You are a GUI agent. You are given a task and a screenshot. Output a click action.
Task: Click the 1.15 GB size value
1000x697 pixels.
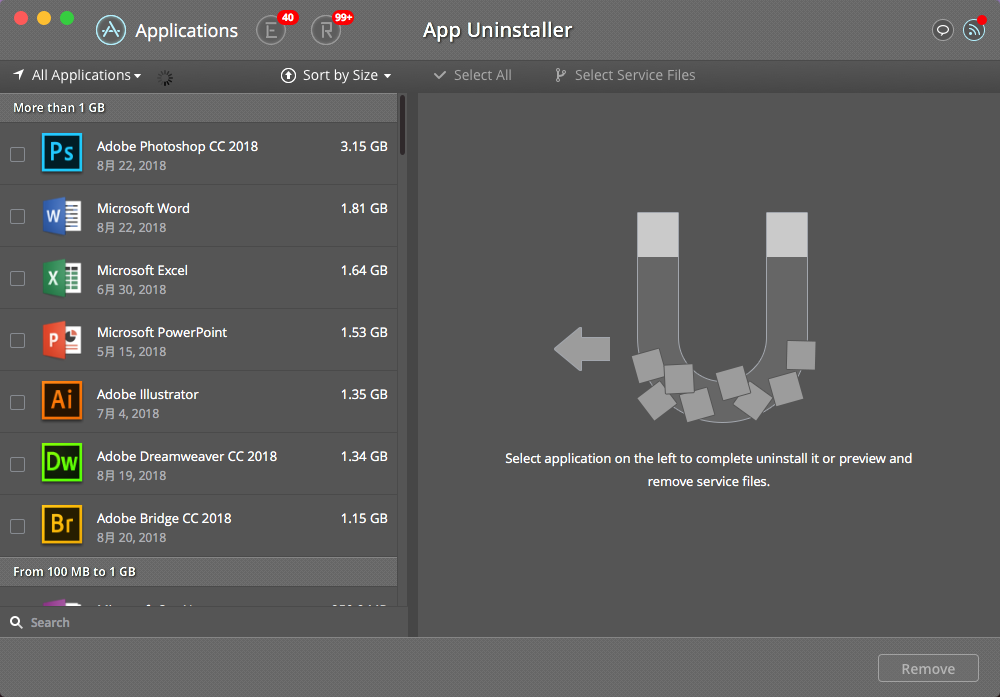[x=364, y=518]
